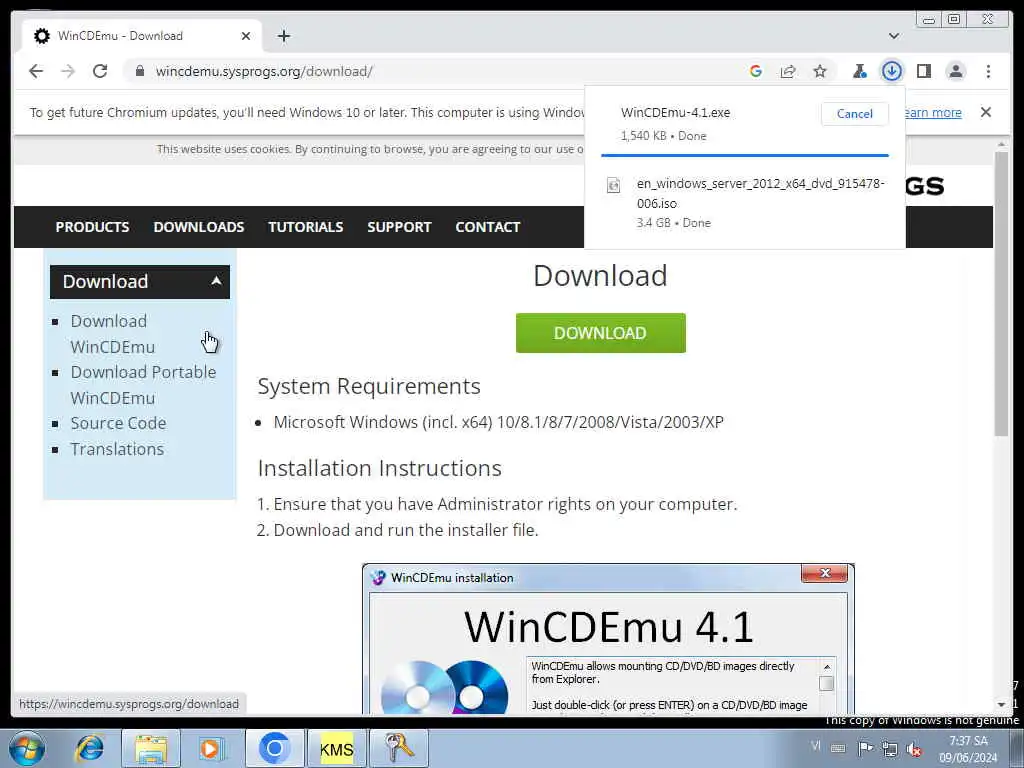Launch Internet Explorer from taskbar
Screen dimensions: 1024x768
pos(89,748)
